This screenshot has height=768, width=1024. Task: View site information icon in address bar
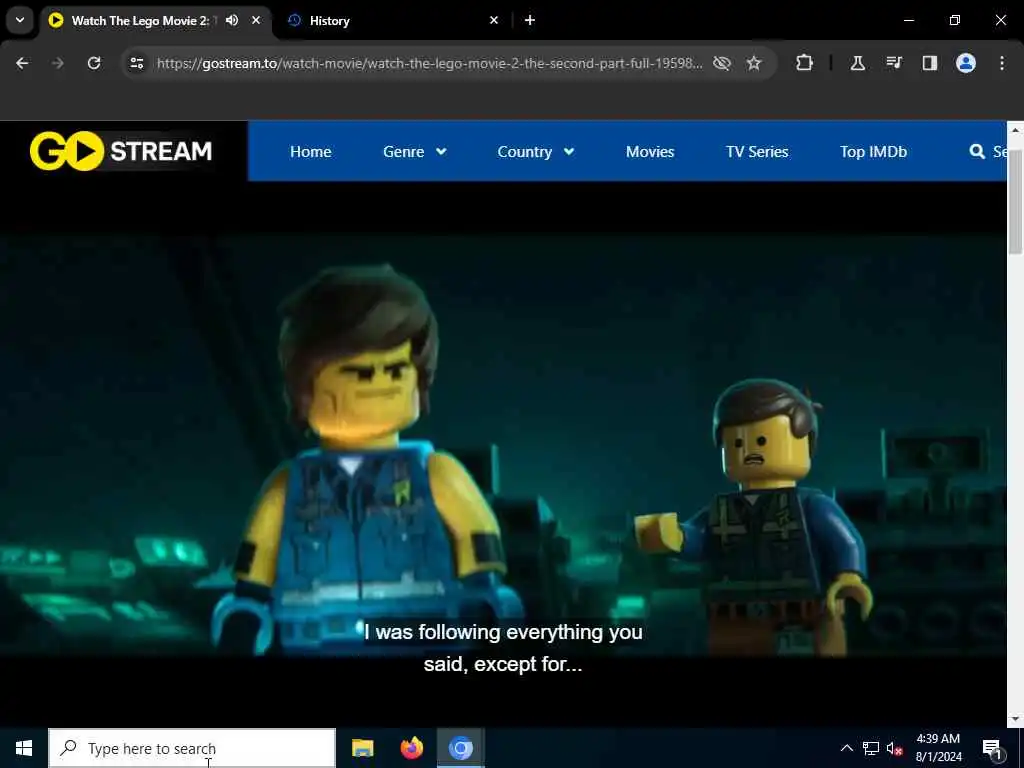coord(136,63)
